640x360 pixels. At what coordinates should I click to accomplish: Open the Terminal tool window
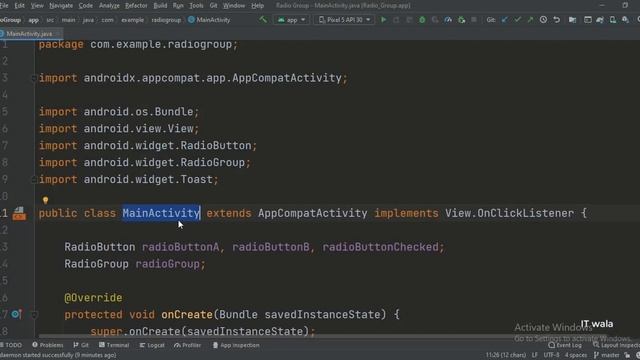(114, 345)
